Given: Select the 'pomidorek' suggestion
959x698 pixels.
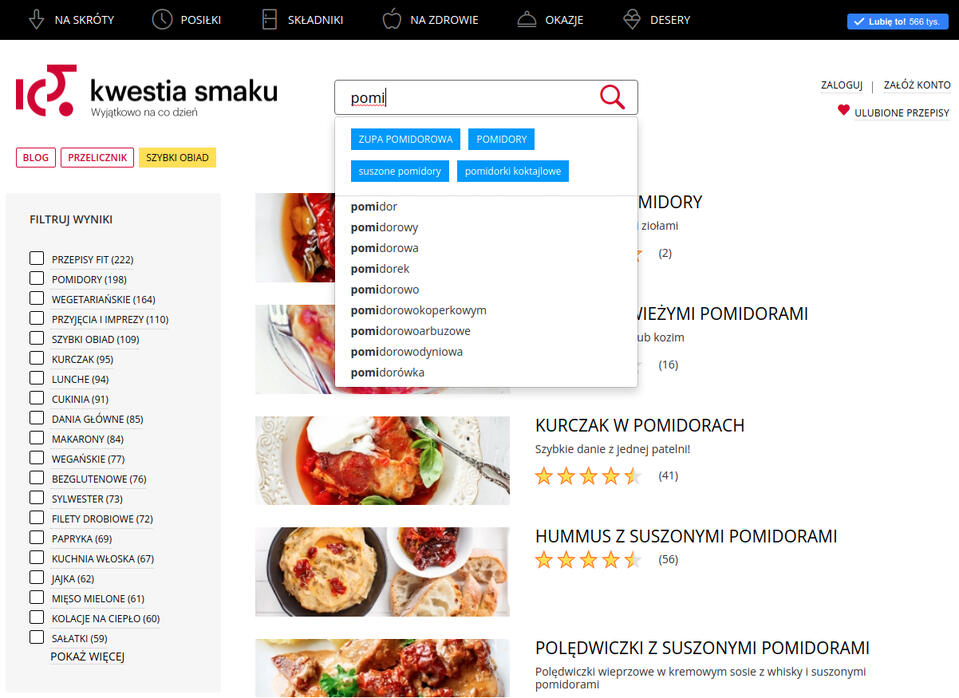Looking at the screenshot, I should point(486,269).
